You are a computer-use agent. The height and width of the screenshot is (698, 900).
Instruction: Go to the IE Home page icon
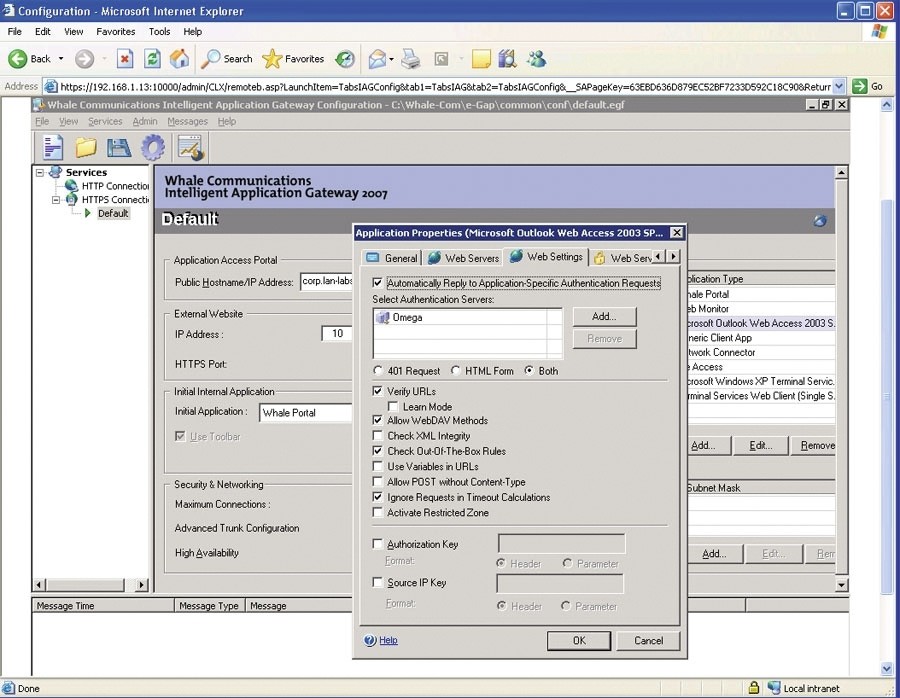179,59
